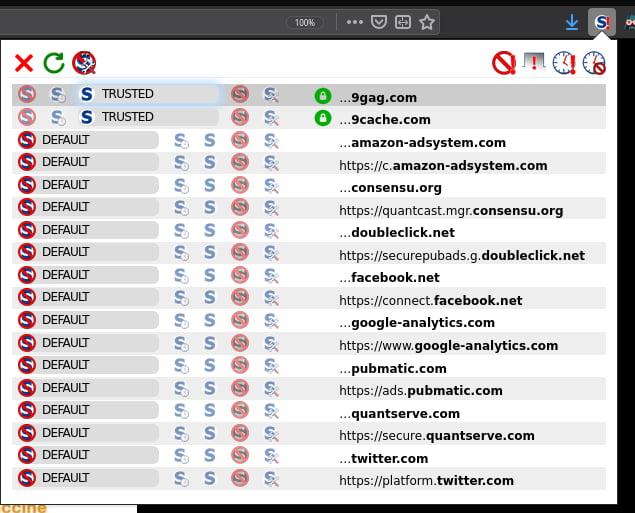This screenshot has width=635, height=513.
Task: Mark 9gag.com as UNTRUSTED
Action: click(x=240, y=94)
